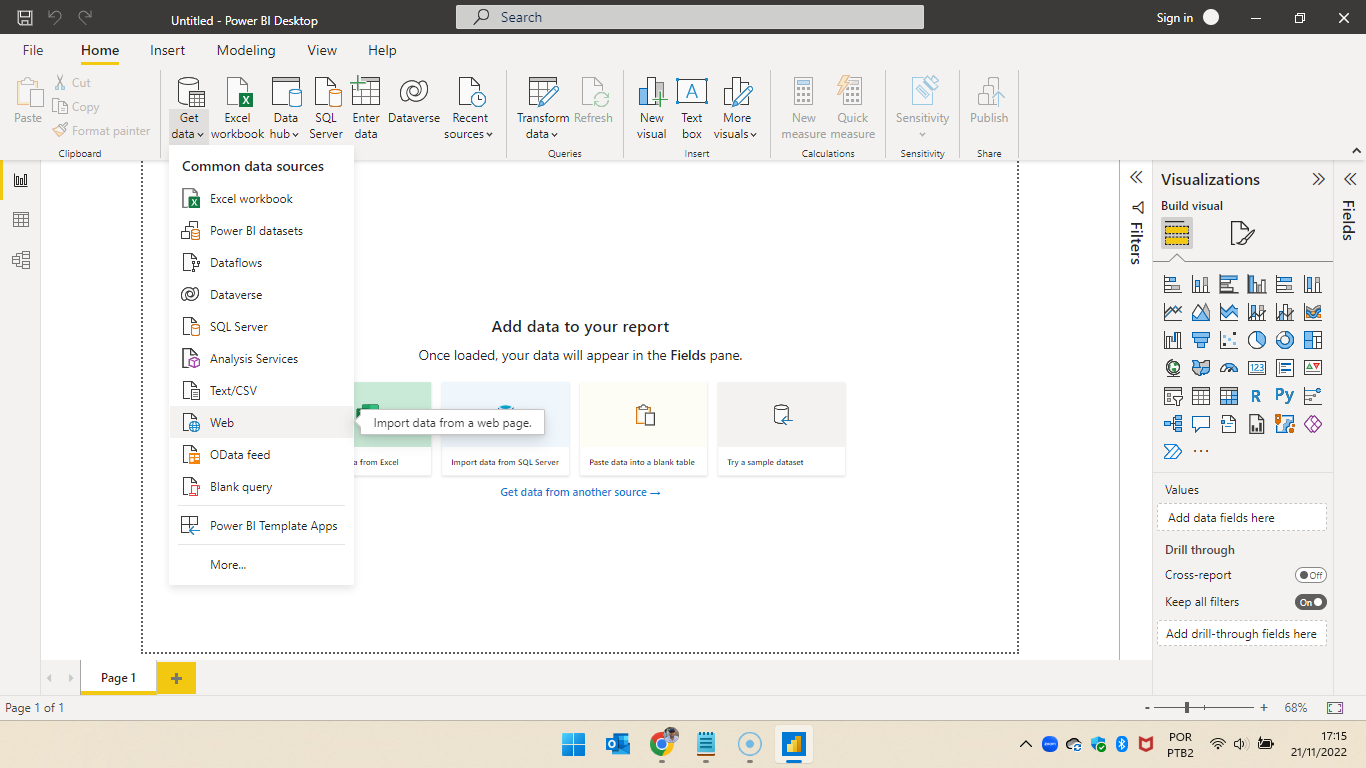Select the area chart visual
The width and height of the screenshot is (1366, 768).
1201,312
